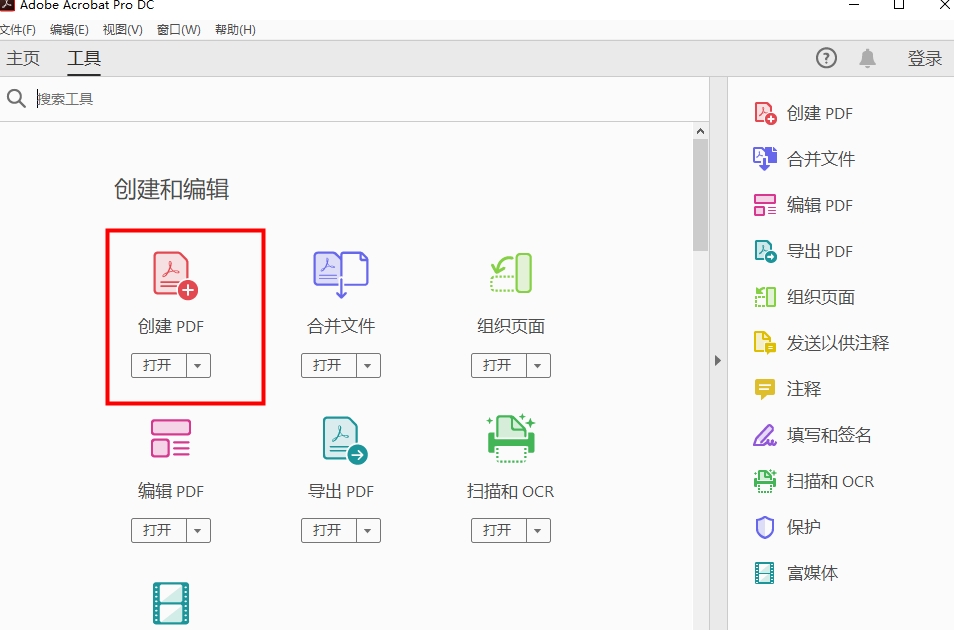Viewport: 954px width, 630px height.
Task: Open the dropdown next to 合并文件 打开 button
Action: coord(369,365)
